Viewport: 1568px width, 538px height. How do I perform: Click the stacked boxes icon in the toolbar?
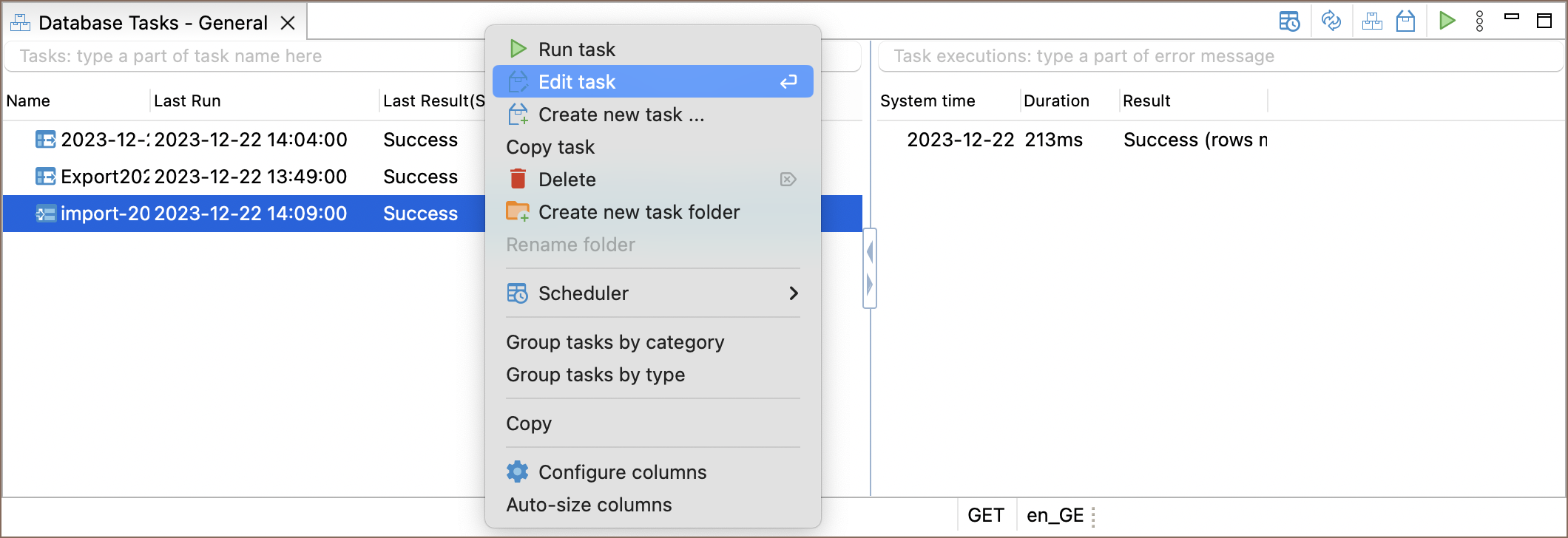(1372, 21)
